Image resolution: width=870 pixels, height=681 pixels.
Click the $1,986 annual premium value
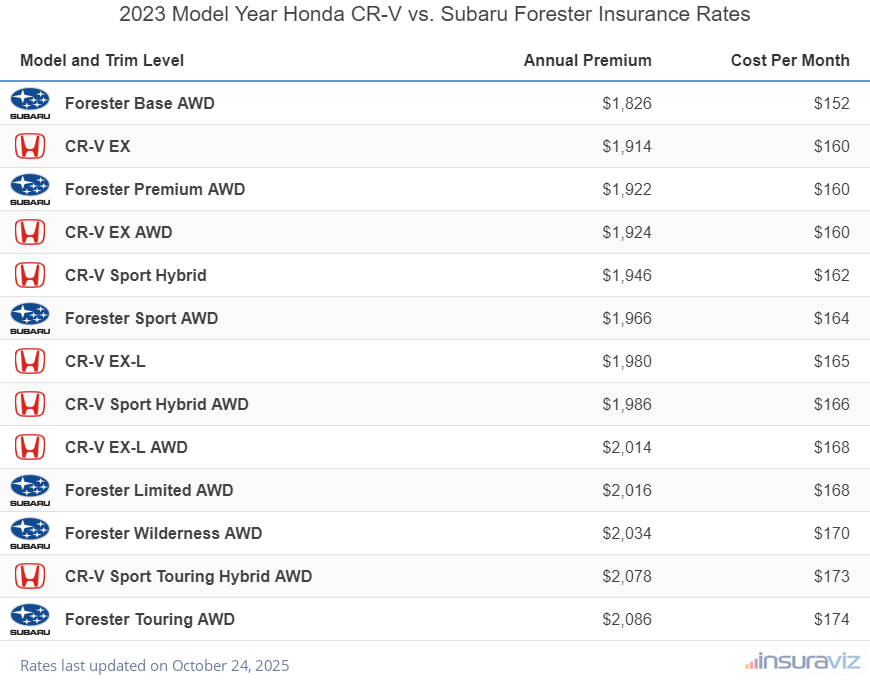(627, 404)
